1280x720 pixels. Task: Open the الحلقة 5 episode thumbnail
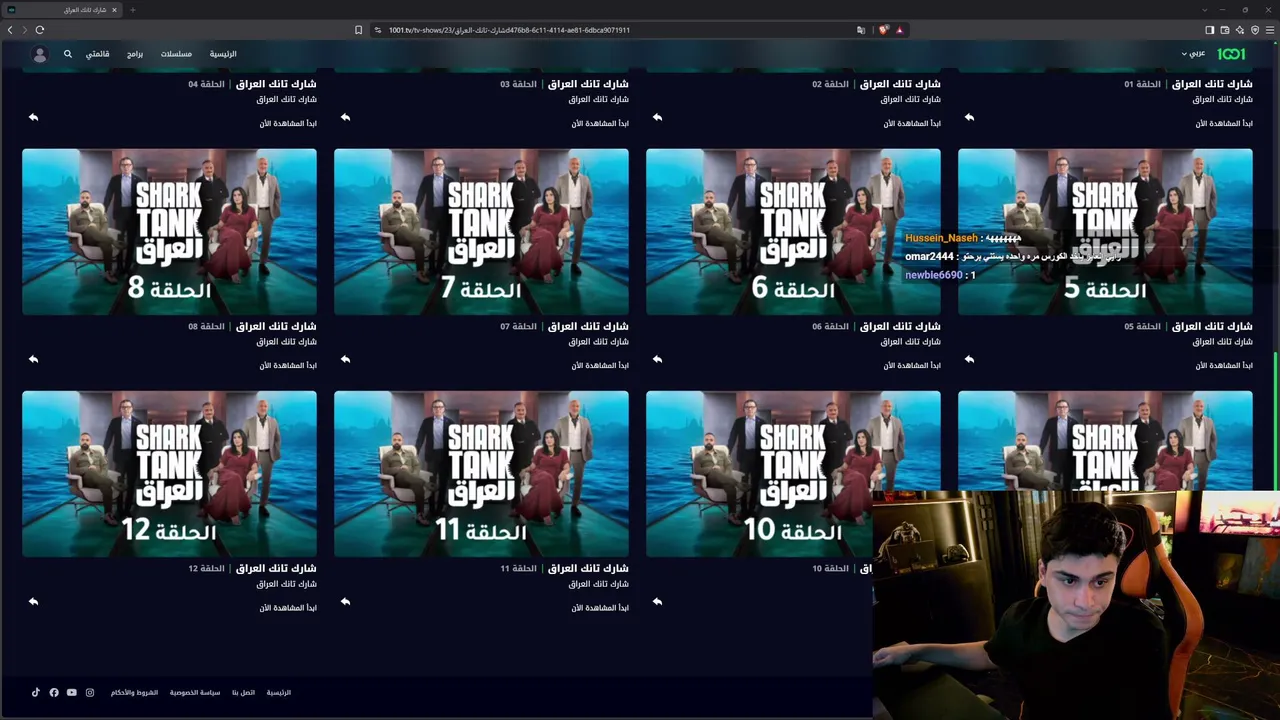point(1105,232)
